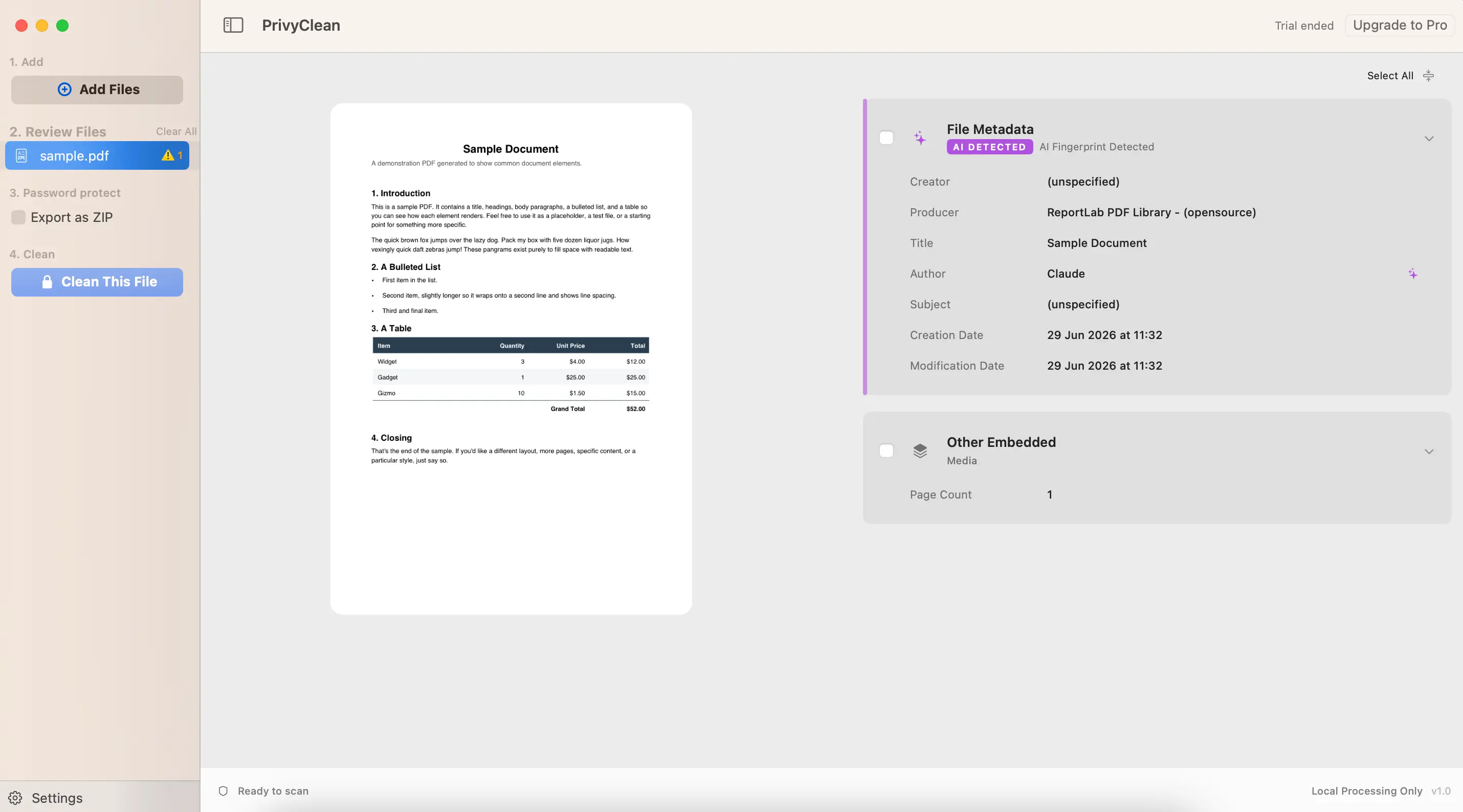Screen dimensions: 1463x812
Task: Minimize the window with the yellow button
Action: (x=42, y=26)
